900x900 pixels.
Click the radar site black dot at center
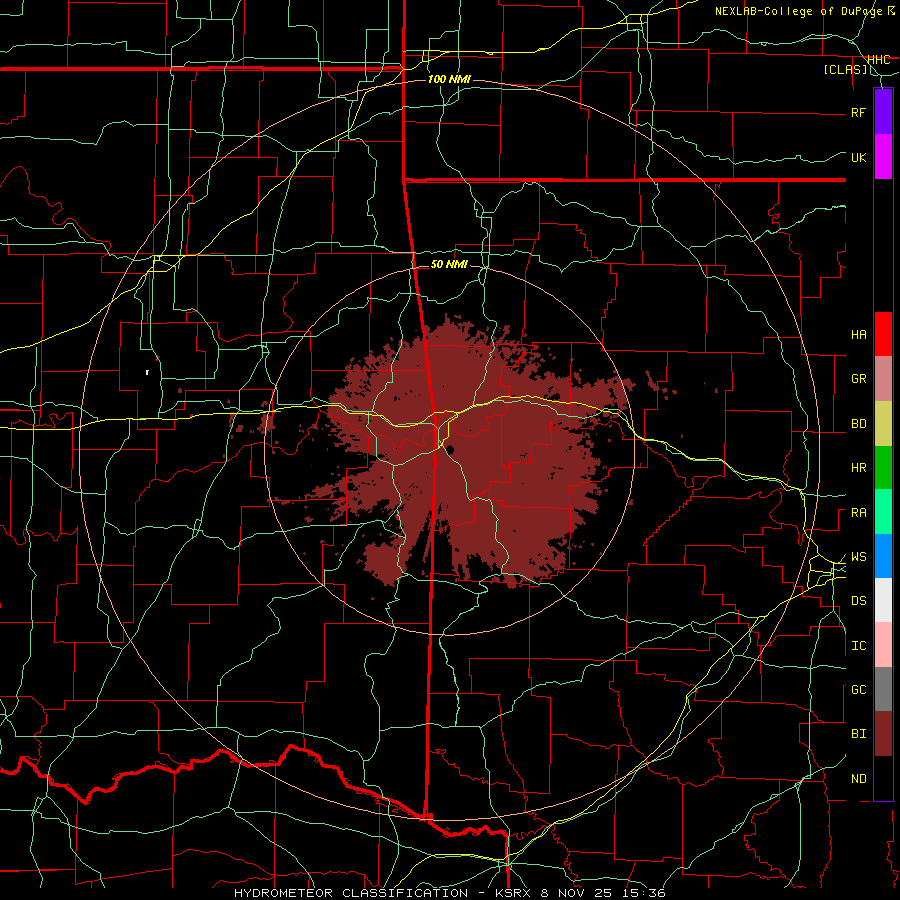[449, 449]
